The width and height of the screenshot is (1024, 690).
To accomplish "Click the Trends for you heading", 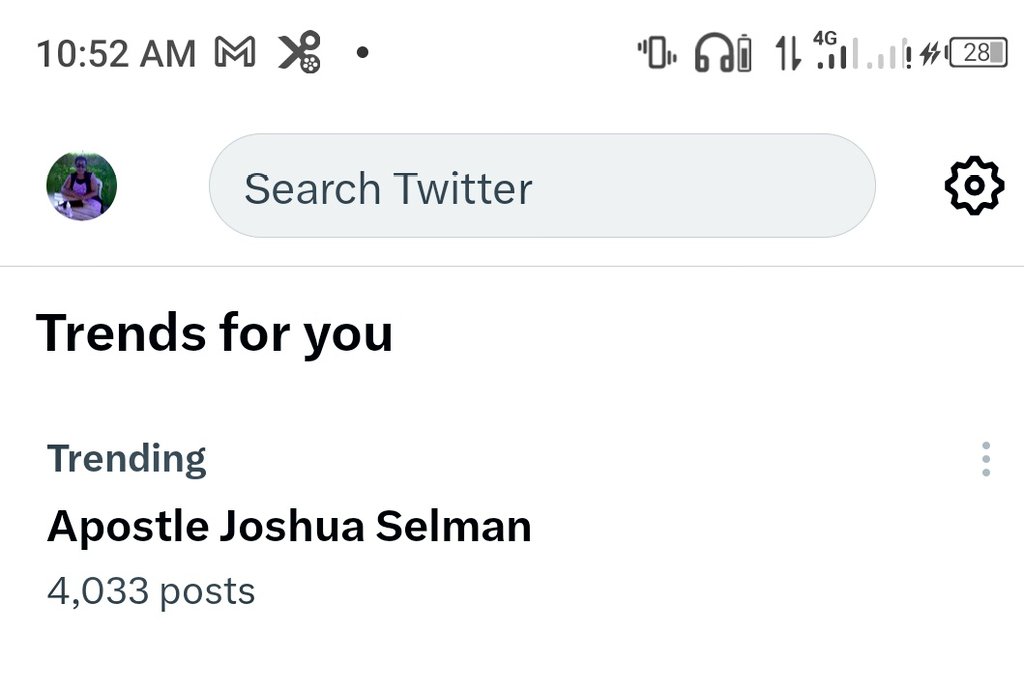I will click(x=214, y=333).
